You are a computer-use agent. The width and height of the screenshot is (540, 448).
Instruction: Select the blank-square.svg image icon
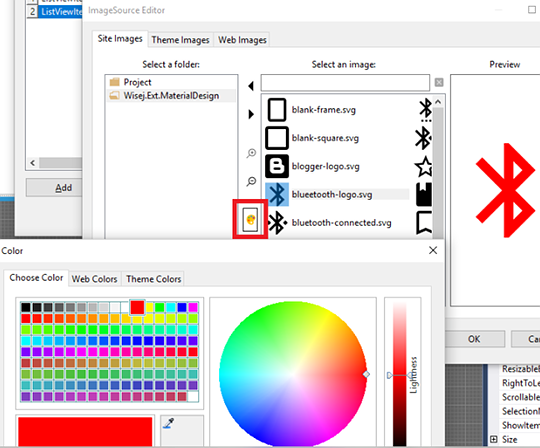[277, 138]
